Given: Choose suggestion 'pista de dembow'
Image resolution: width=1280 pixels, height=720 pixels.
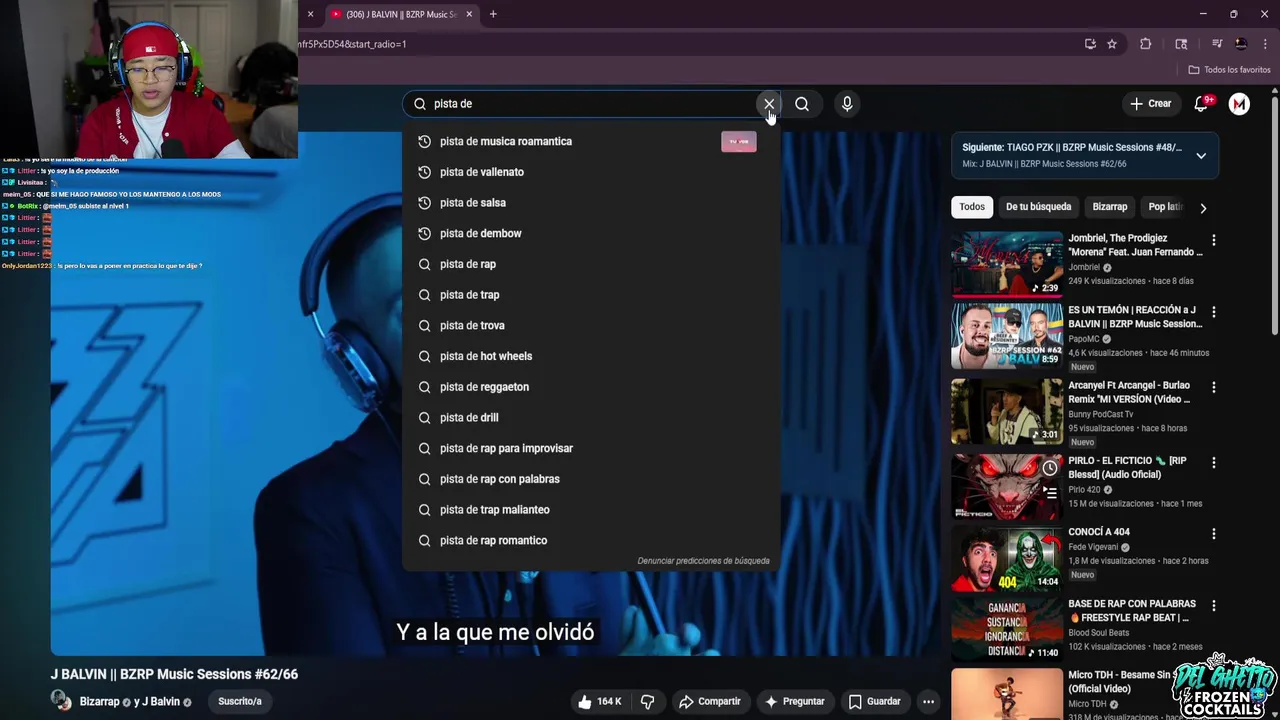Looking at the screenshot, I should (x=591, y=233).
